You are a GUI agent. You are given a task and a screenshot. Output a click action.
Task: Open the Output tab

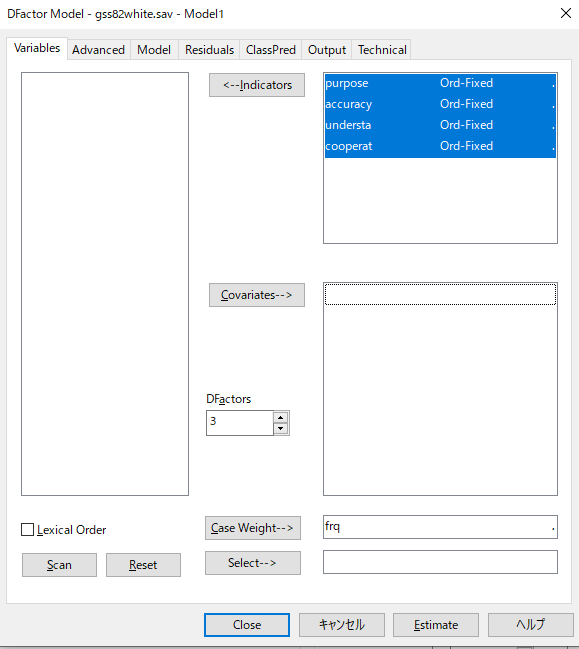pos(327,50)
